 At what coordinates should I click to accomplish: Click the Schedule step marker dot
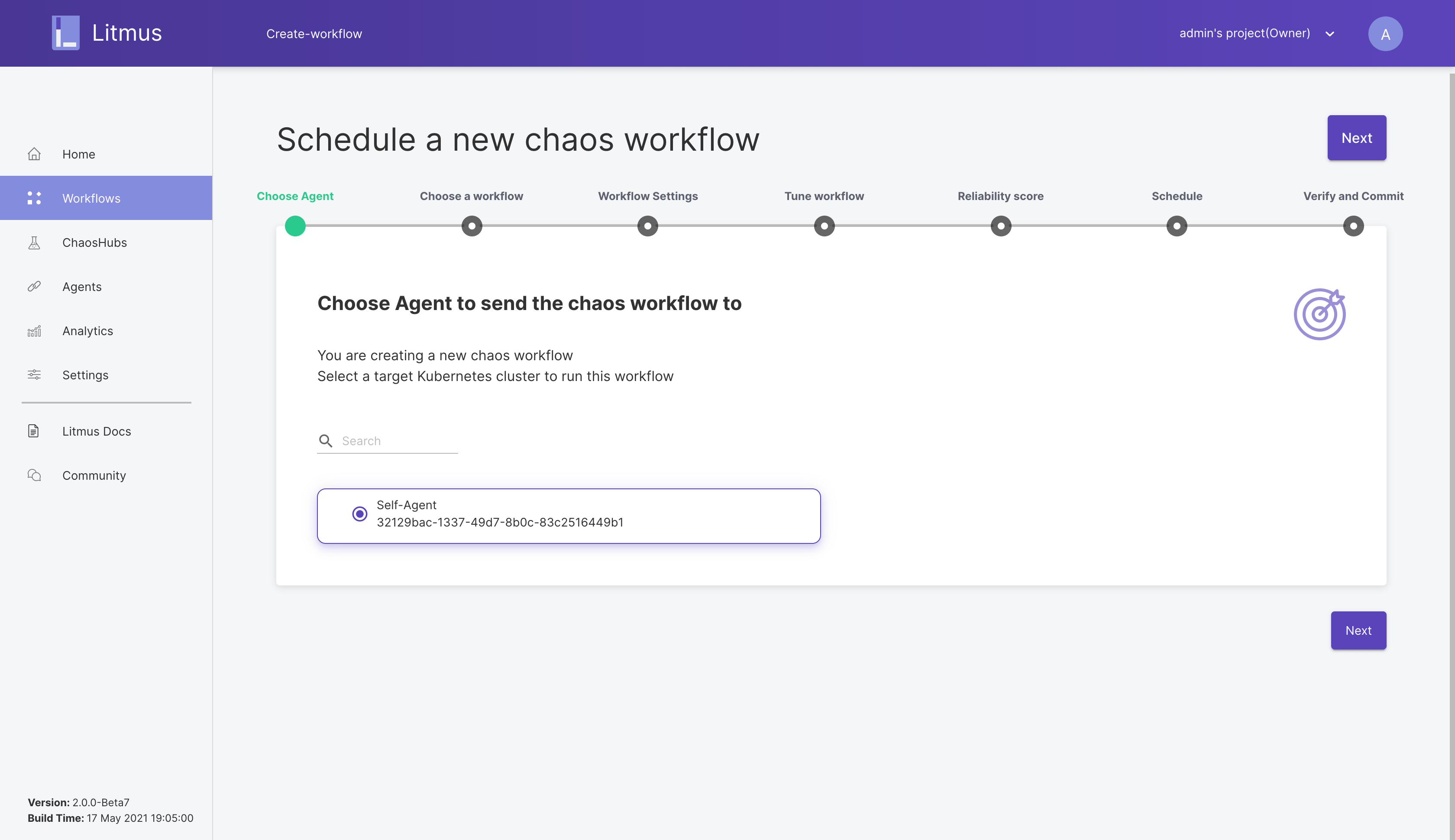pyautogui.click(x=1177, y=226)
